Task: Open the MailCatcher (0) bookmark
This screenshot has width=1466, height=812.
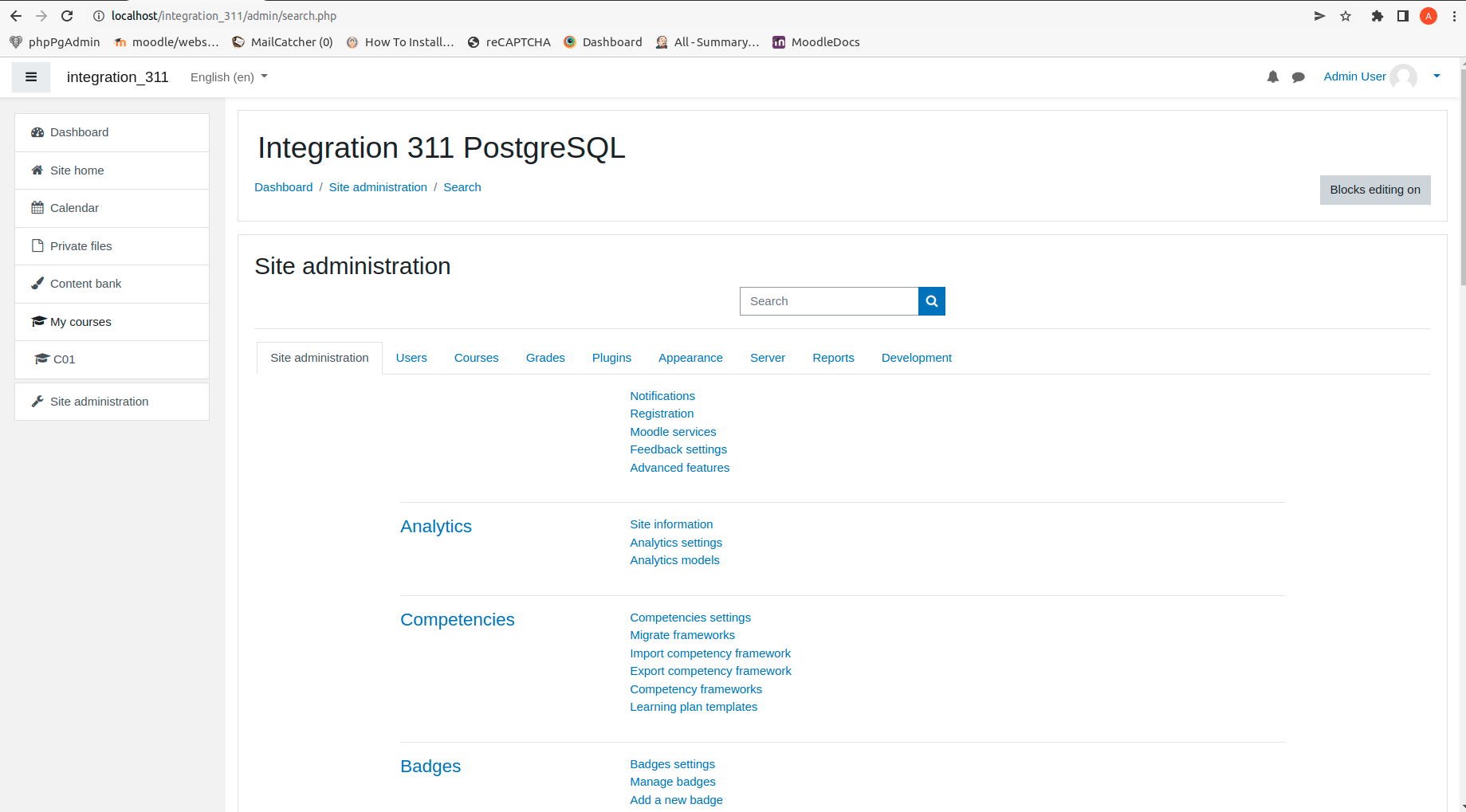Action: click(282, 42)
